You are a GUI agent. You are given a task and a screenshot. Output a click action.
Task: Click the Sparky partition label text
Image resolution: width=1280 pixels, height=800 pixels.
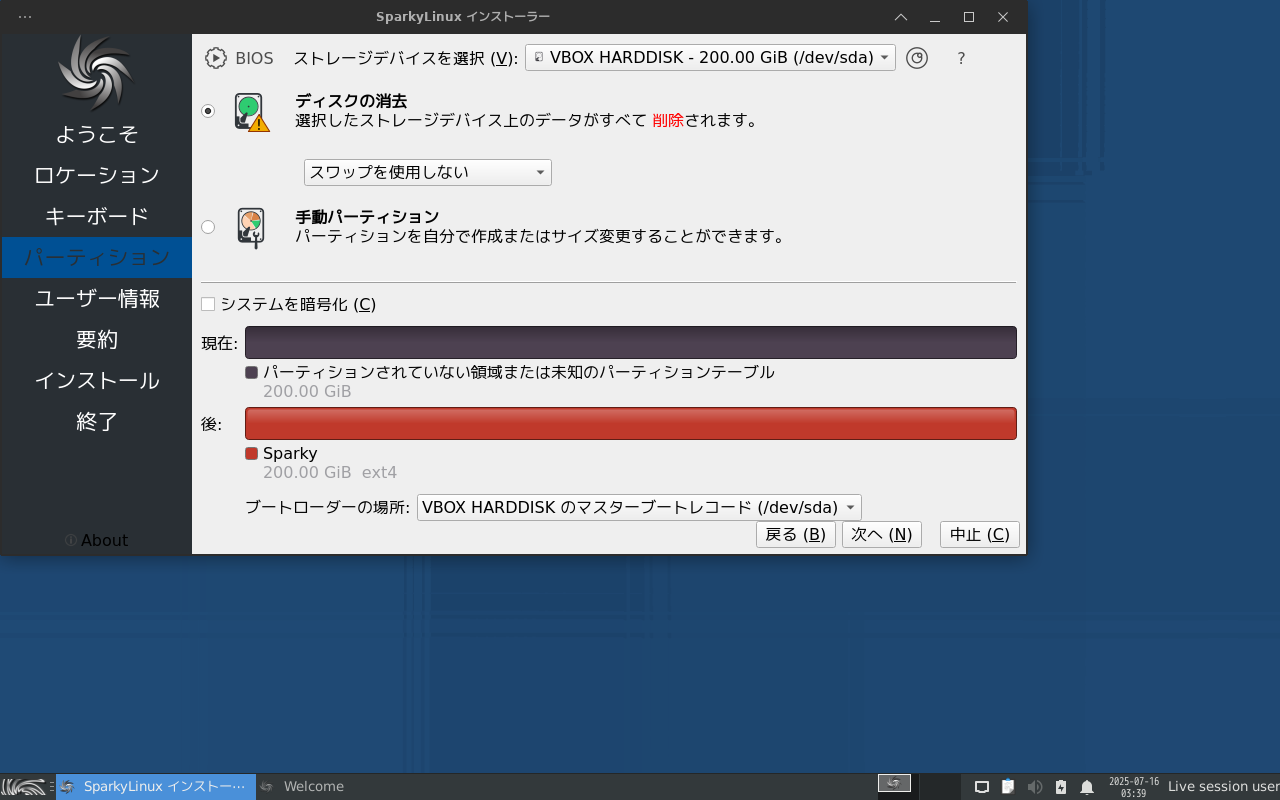[290, 453]
